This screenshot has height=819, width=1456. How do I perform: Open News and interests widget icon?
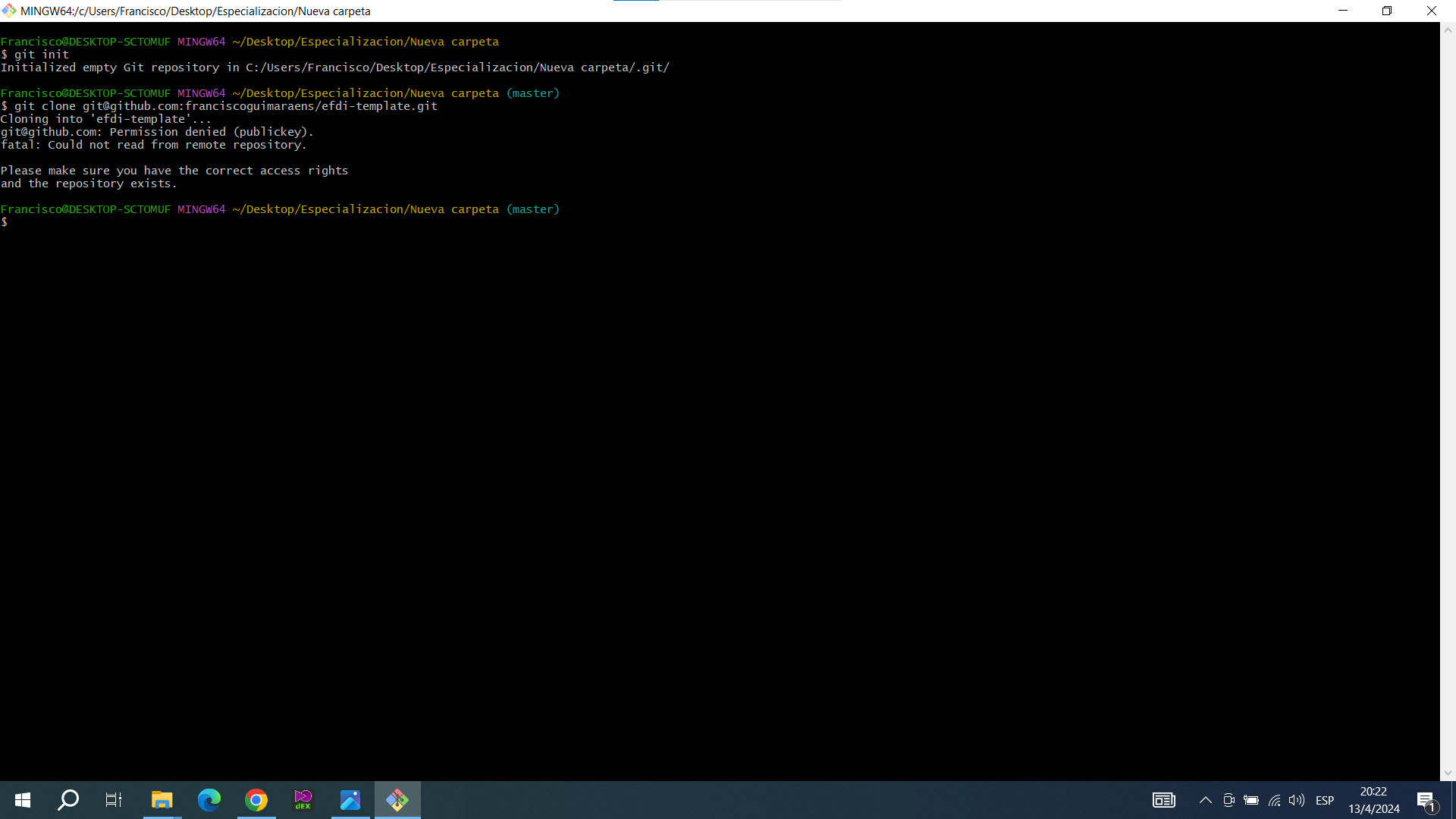point(1164,800)
